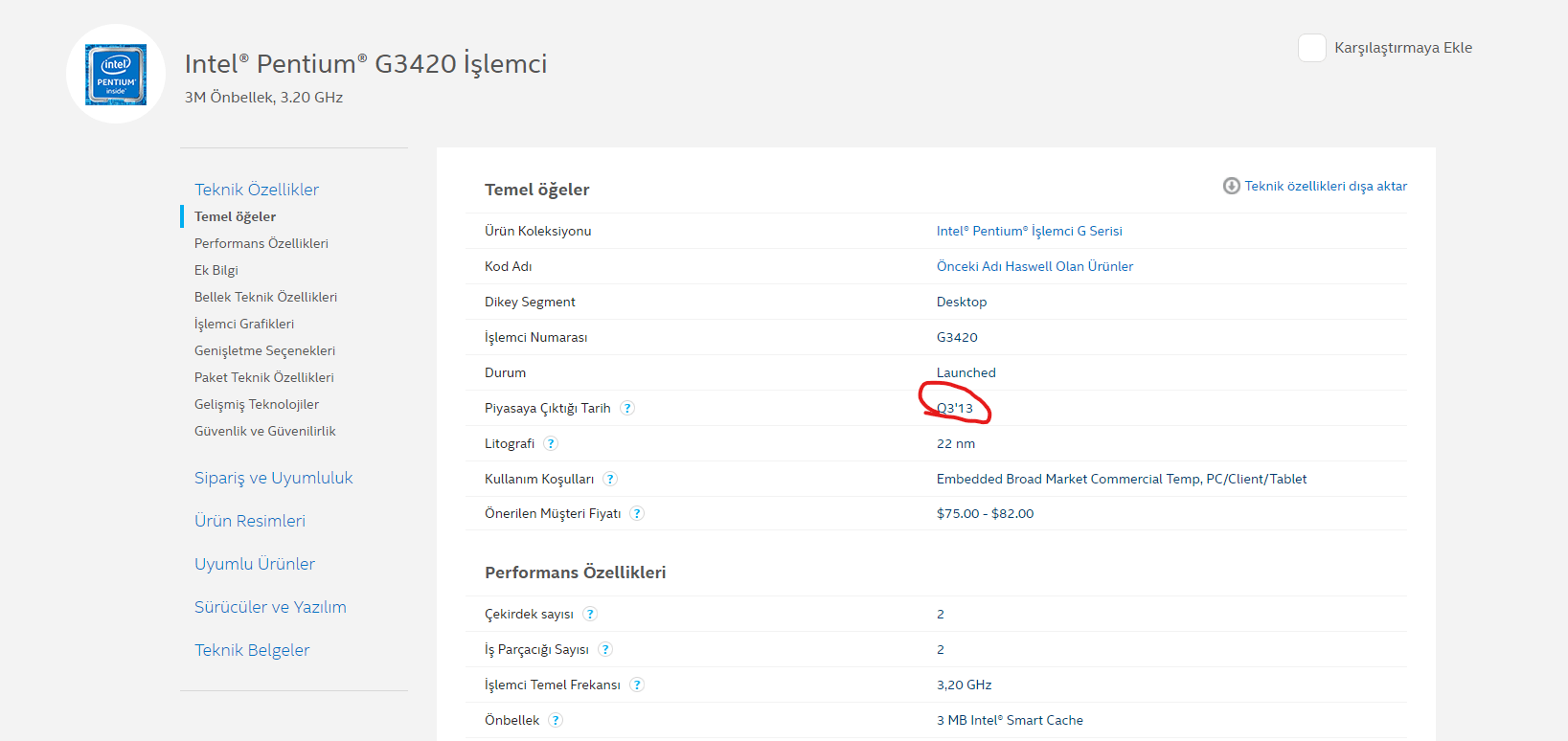Click the help icon beside Önbellek
The height and width of the screenshot is (741, 1568).
coord(556,720)
